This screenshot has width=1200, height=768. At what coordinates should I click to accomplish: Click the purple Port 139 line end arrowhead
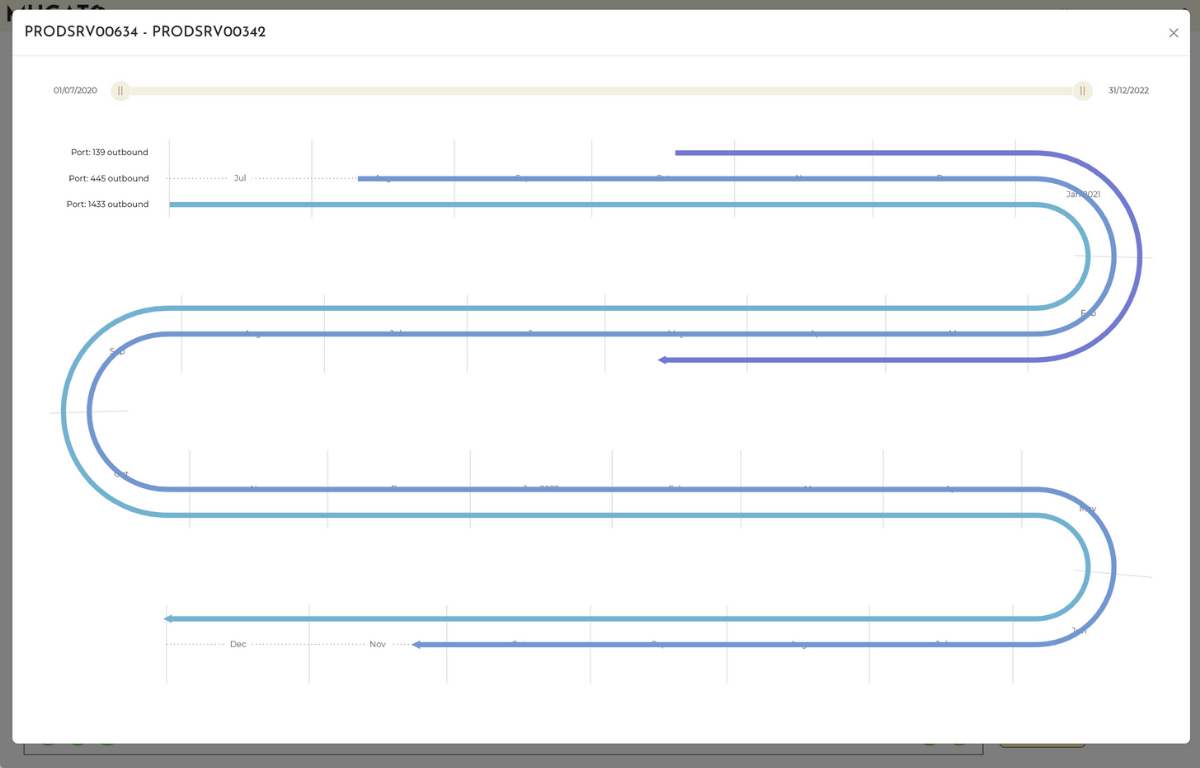coord(662,360)
